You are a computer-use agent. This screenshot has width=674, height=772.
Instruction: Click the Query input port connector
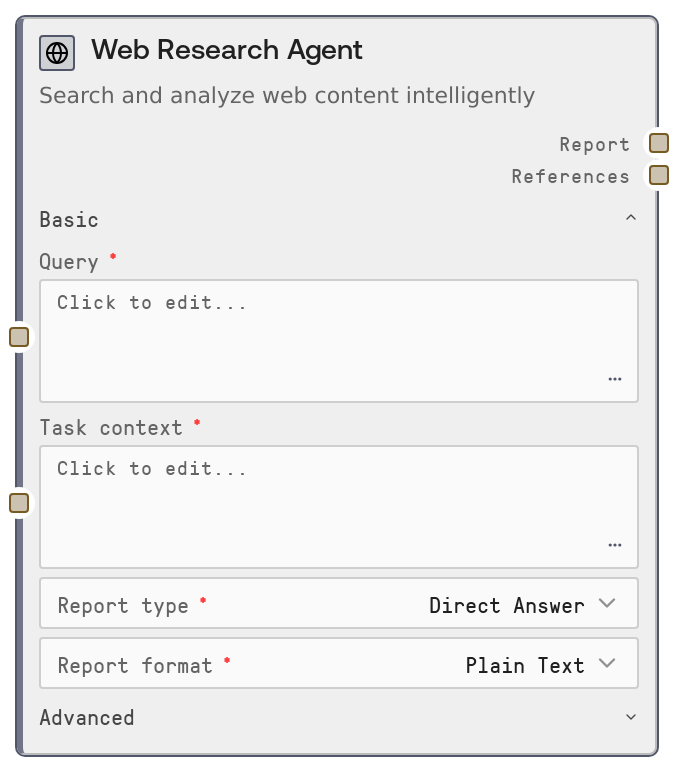[19, 337]
